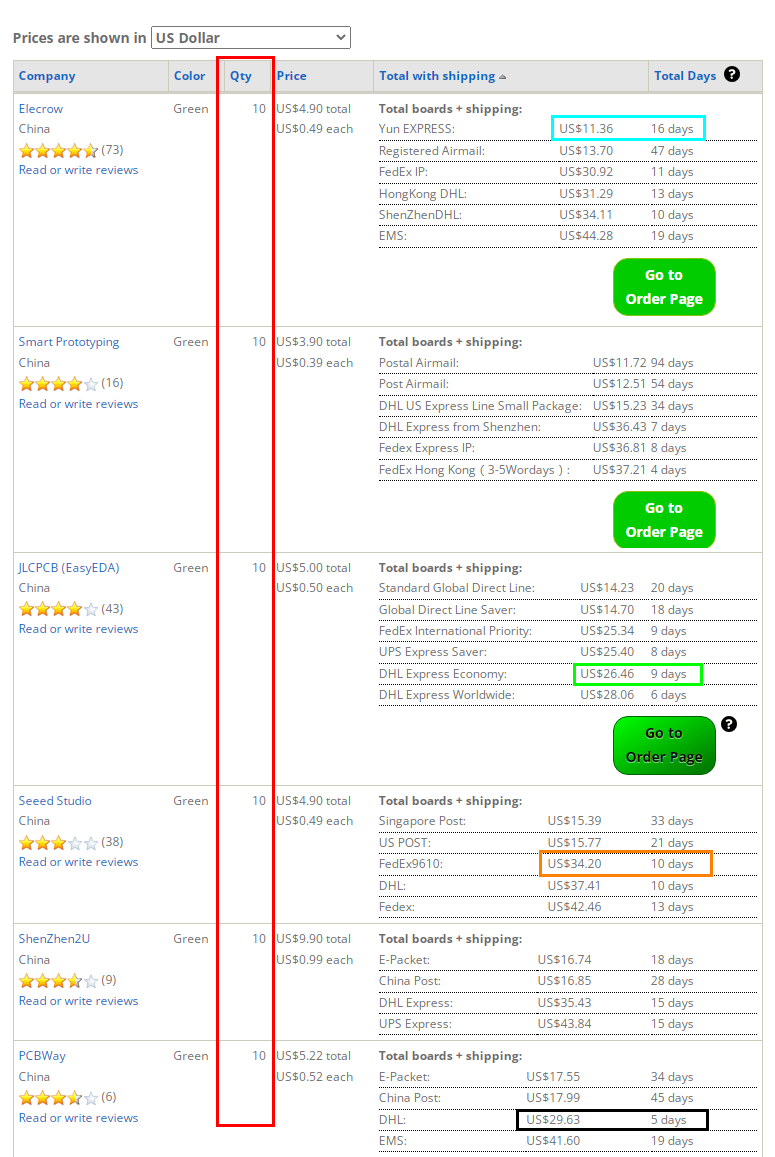
Task: Click Elecrow price US$4.90 total
Action: tap(314, 108)
